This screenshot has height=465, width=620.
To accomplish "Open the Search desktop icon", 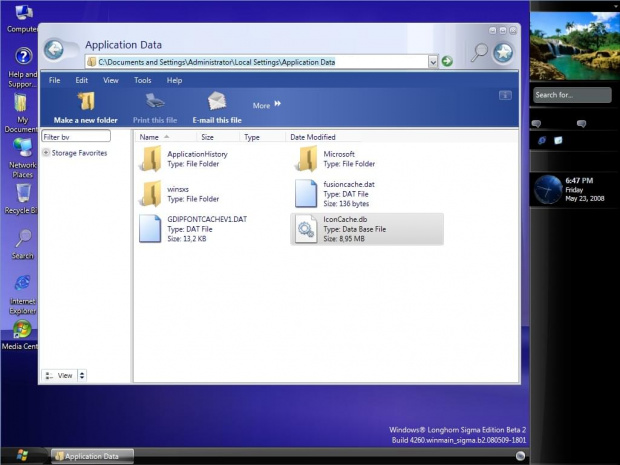I will (x=23, y=238).
